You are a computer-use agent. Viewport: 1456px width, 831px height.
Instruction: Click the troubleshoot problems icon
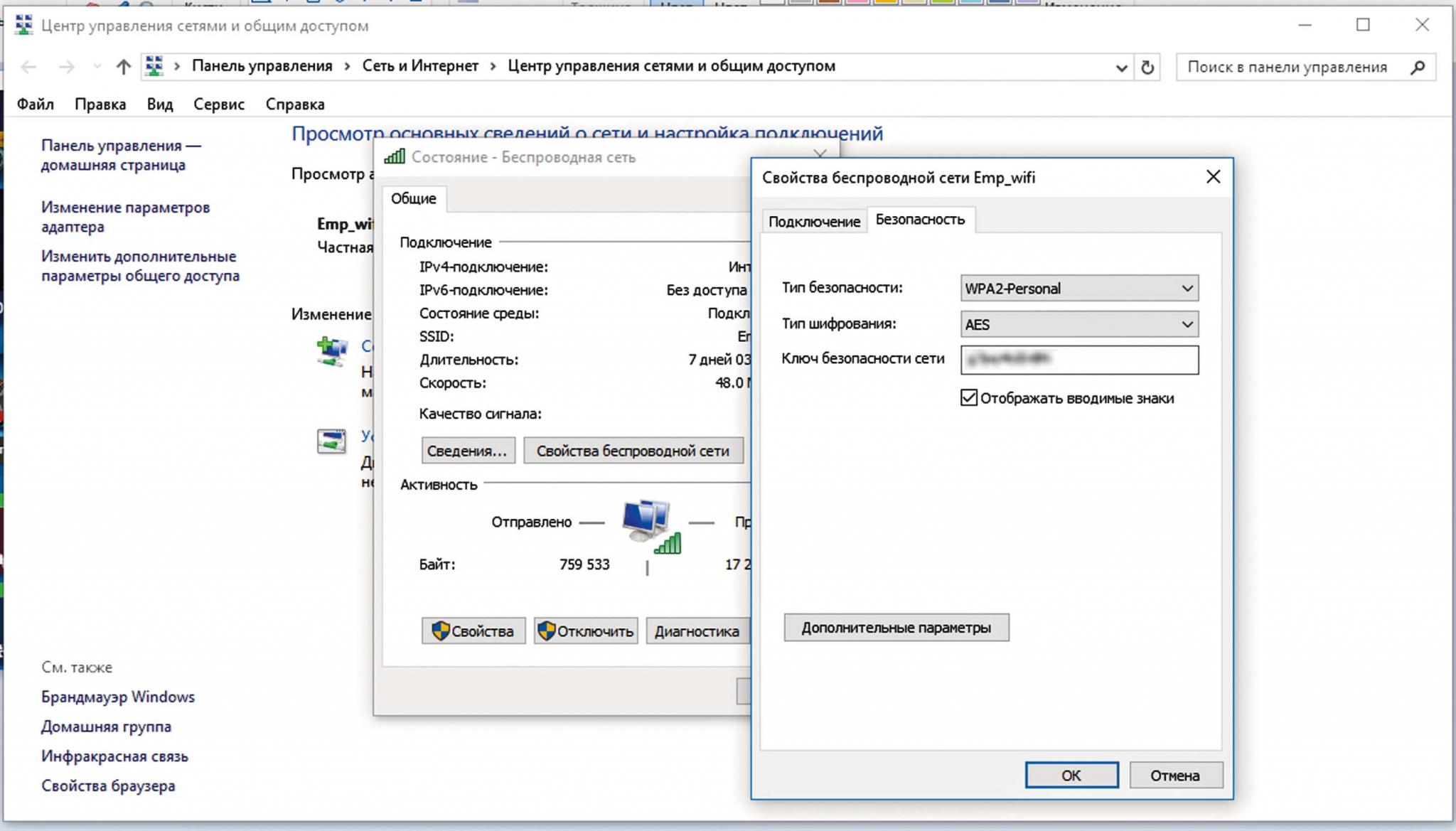pyautogui.click(x=331, y=441)
